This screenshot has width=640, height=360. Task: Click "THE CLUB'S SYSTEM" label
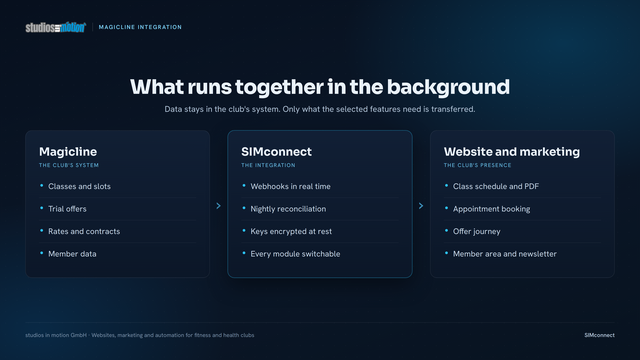click(x=69, y=165)
